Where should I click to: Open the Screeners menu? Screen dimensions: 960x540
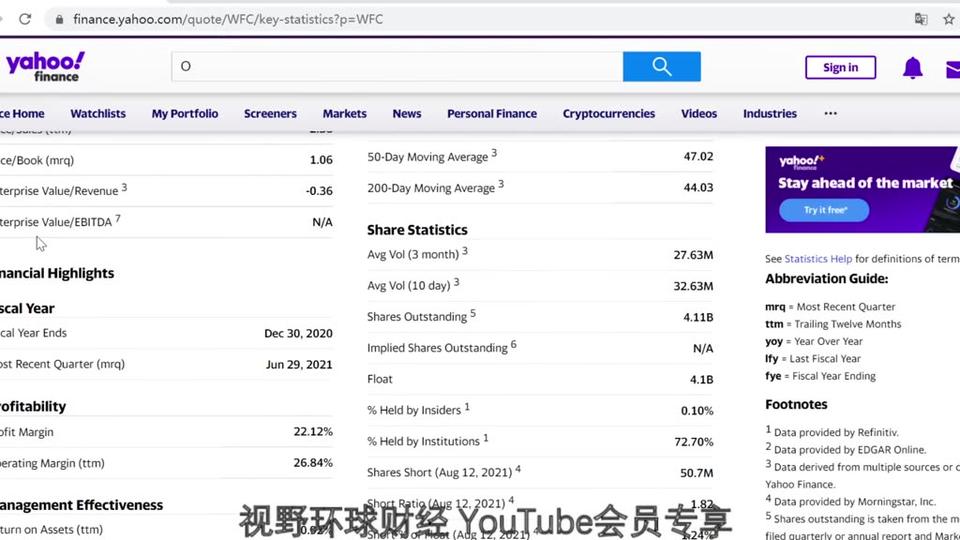point(270,113)
